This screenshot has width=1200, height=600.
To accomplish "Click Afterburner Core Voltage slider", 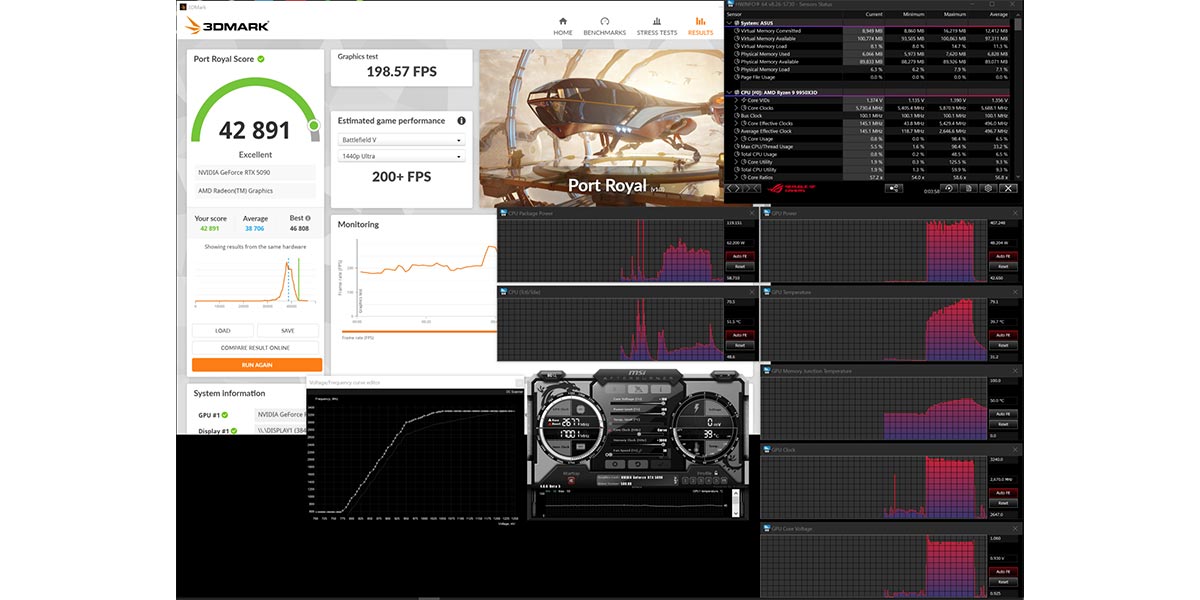I will (x=638, y=403).
